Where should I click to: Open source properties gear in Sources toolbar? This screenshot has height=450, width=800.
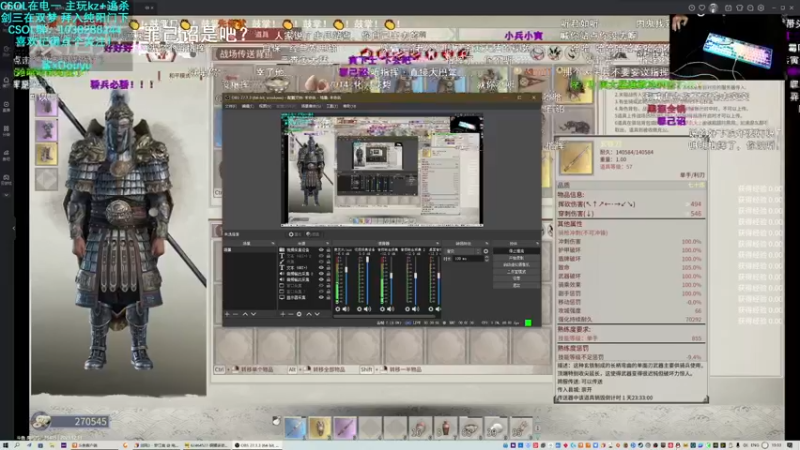(299, 314)
